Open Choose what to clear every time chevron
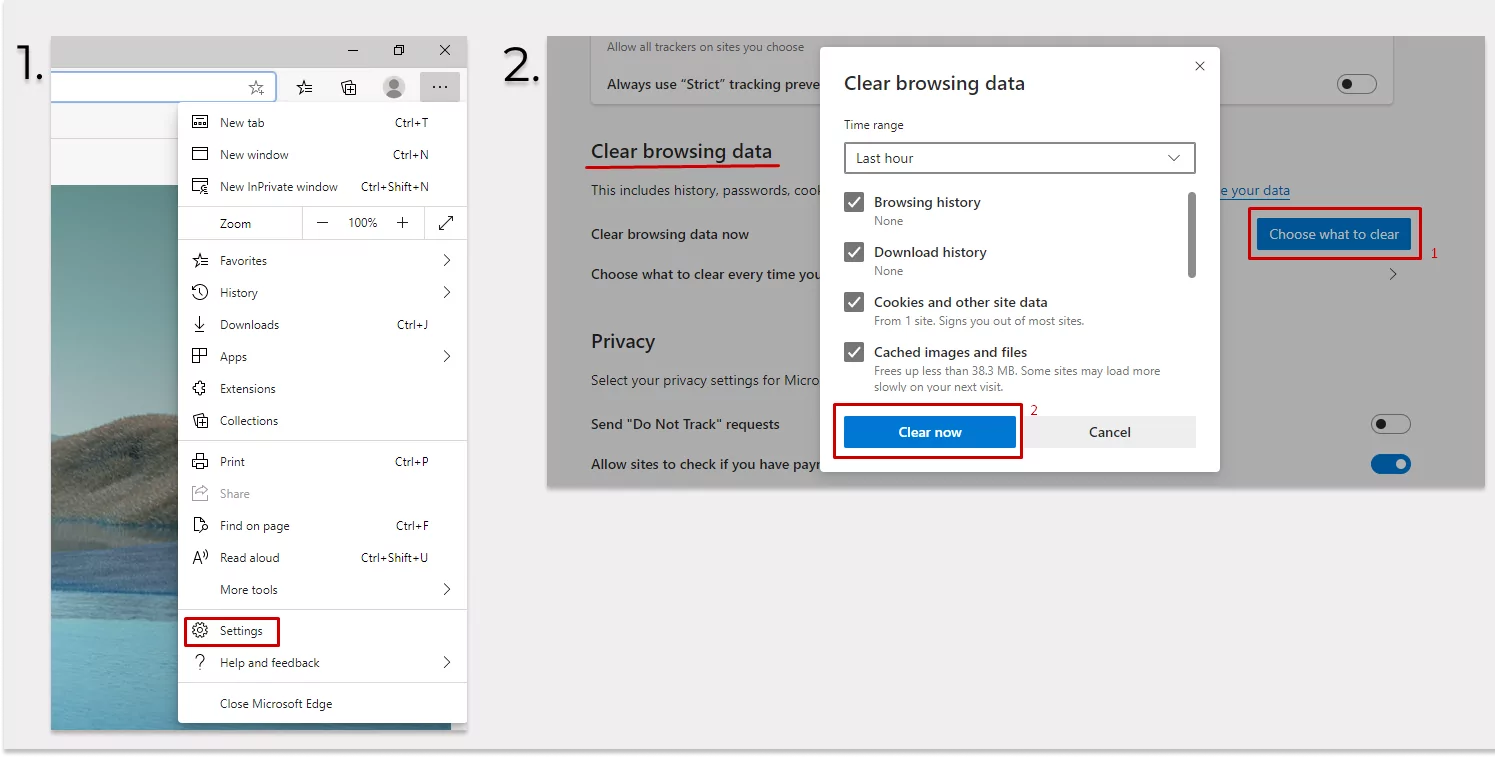Screen dimensions: 1495x757 pos(1393,274)
